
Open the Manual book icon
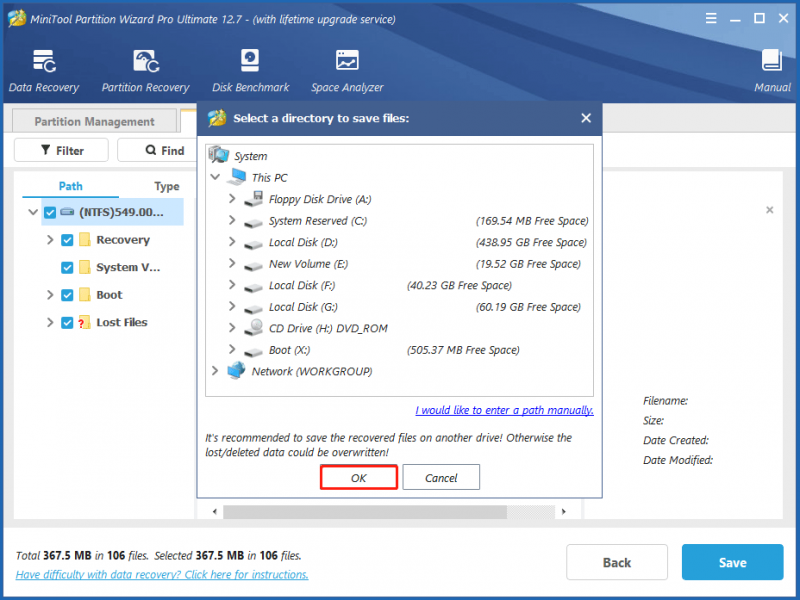point(772,71)
